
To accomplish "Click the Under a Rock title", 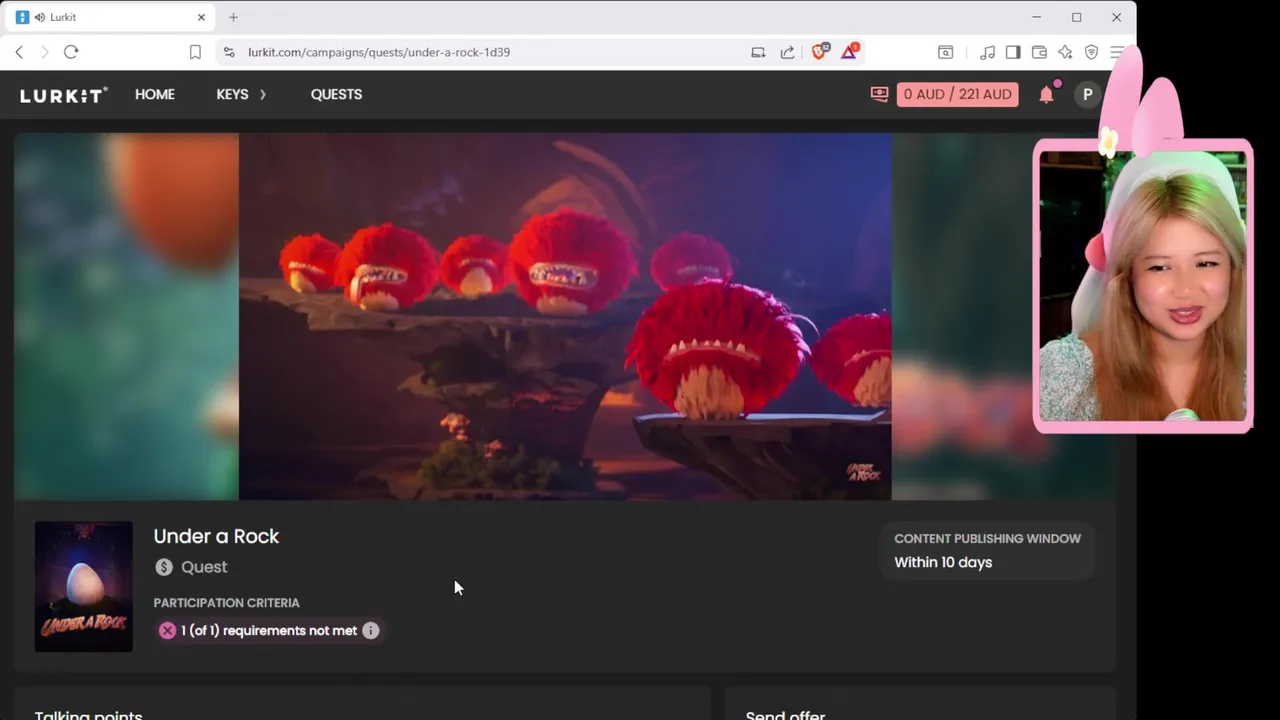I will coord(216,536).
